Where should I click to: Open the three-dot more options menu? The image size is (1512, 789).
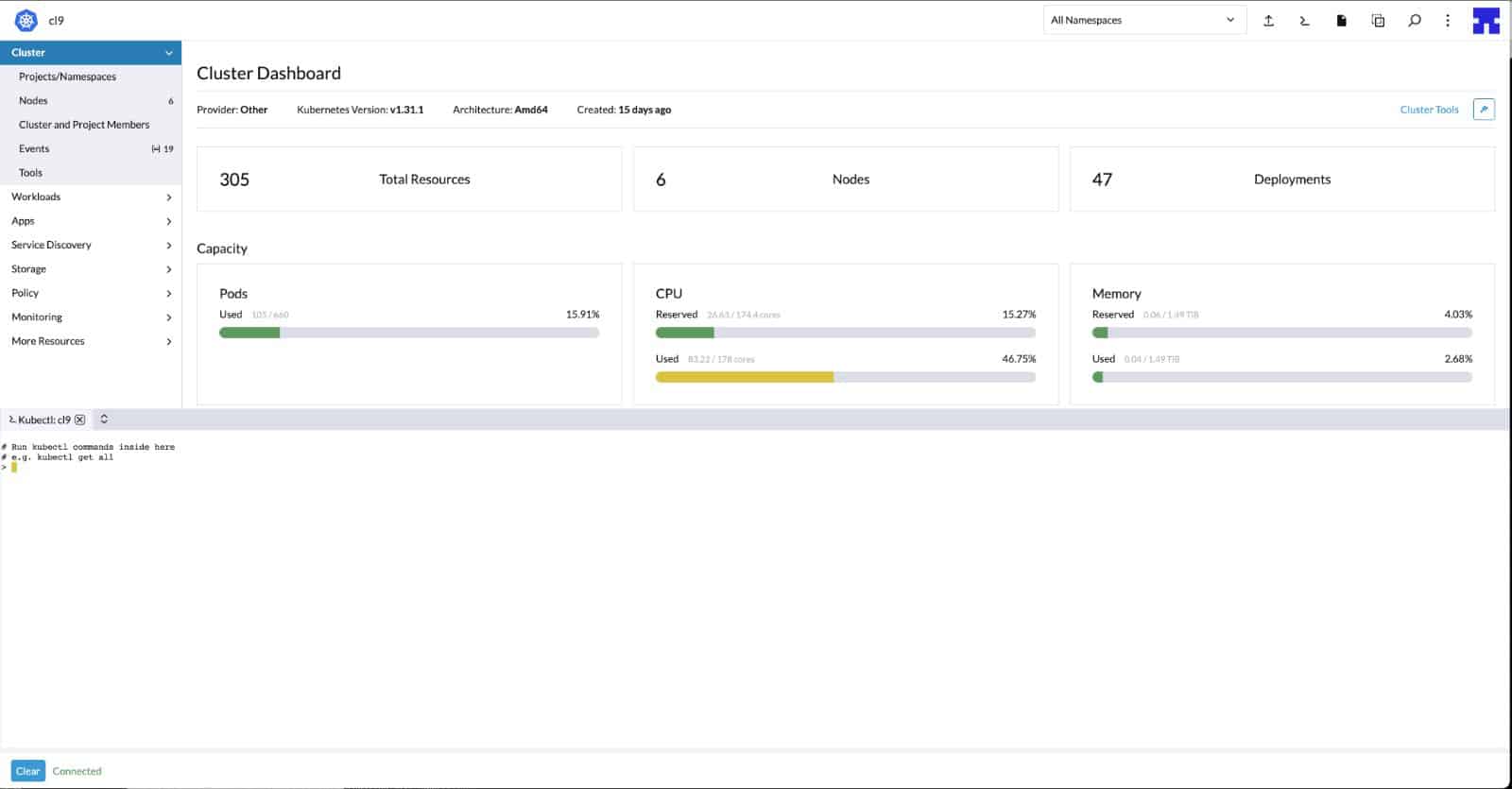click(1447, 20)
